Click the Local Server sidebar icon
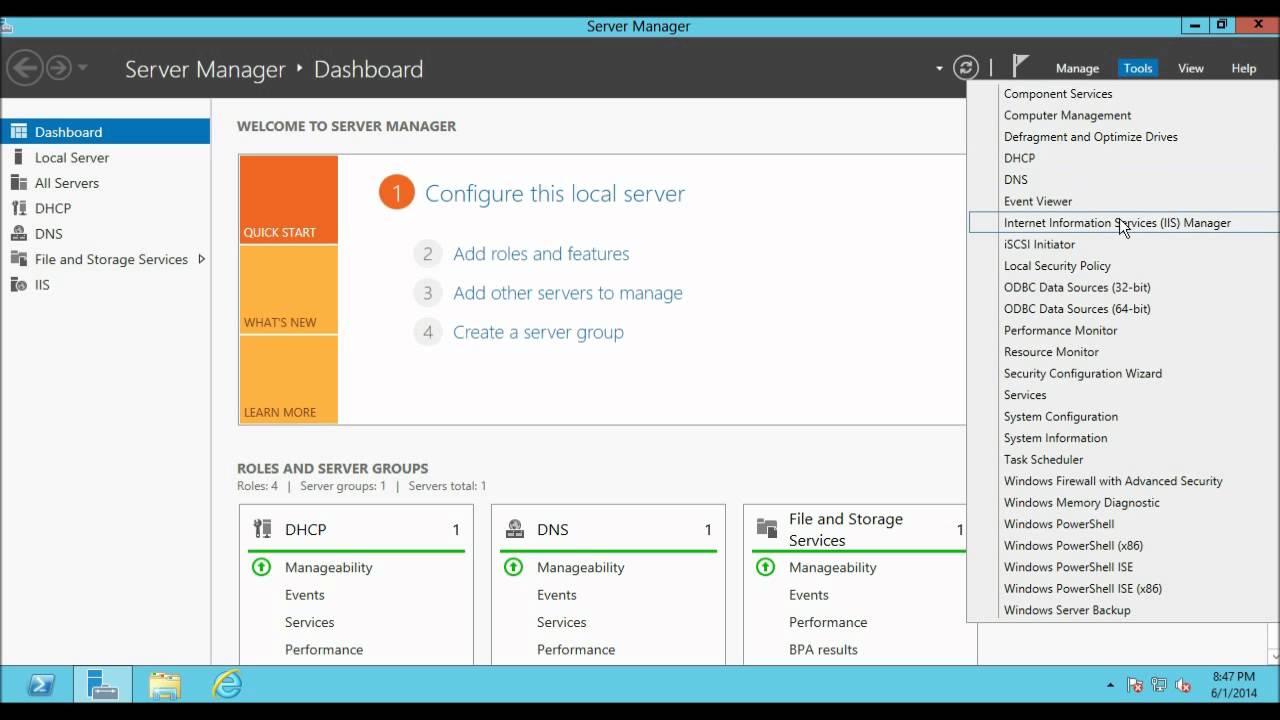 (18, 157)
